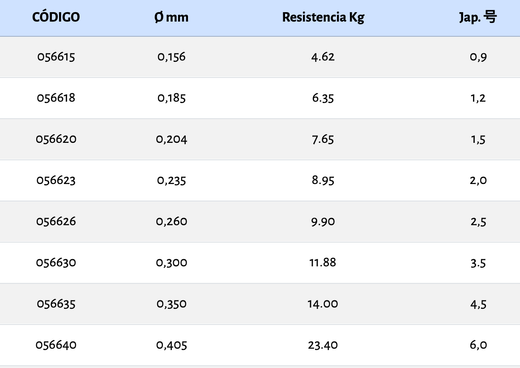Click the 0,405 diameter value
520x368 pixels.
(x=171, y=345)
